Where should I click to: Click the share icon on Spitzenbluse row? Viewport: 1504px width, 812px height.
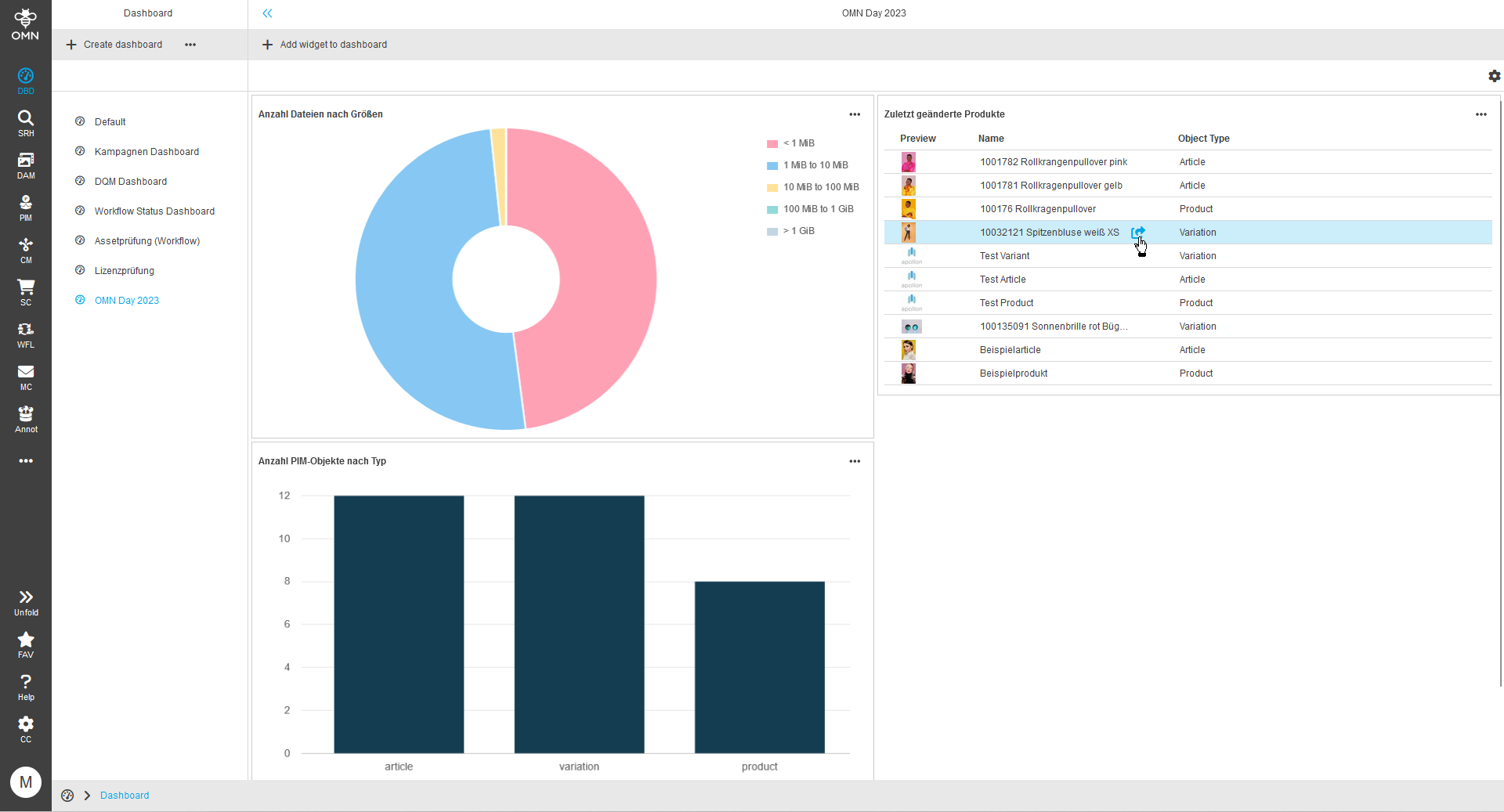pos(1140,233)
